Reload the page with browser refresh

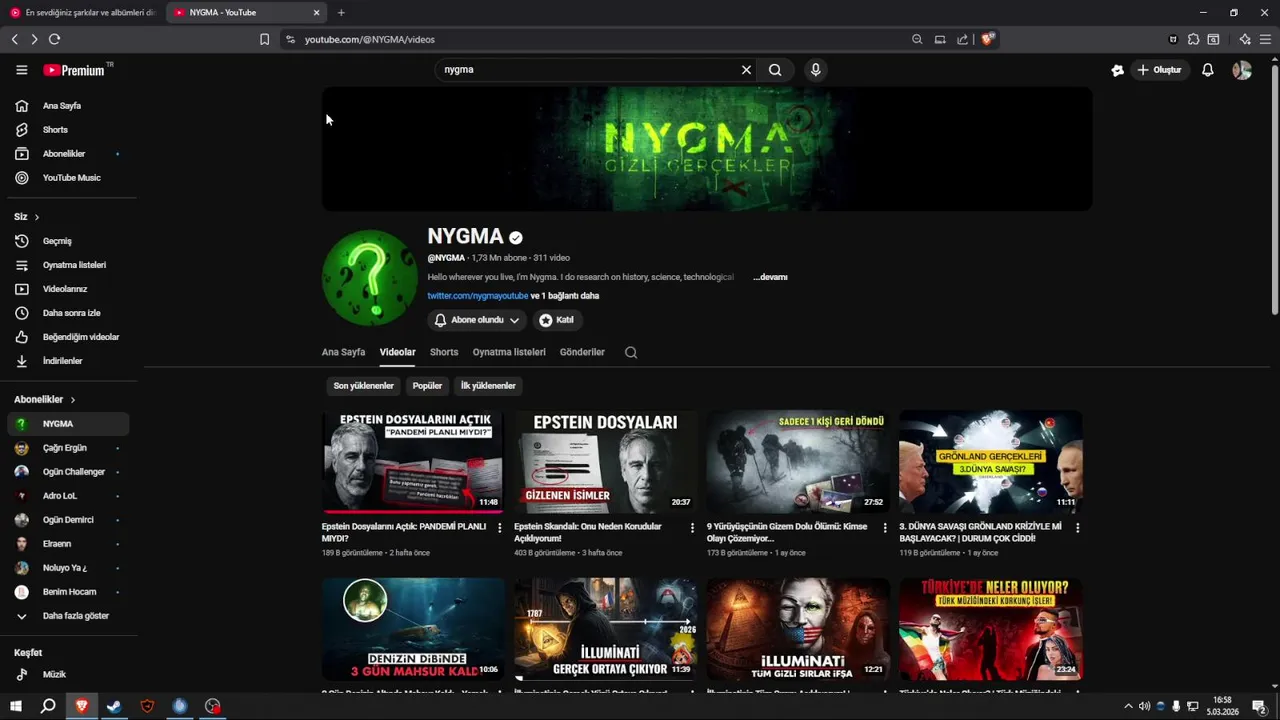[x=54, y=40]
